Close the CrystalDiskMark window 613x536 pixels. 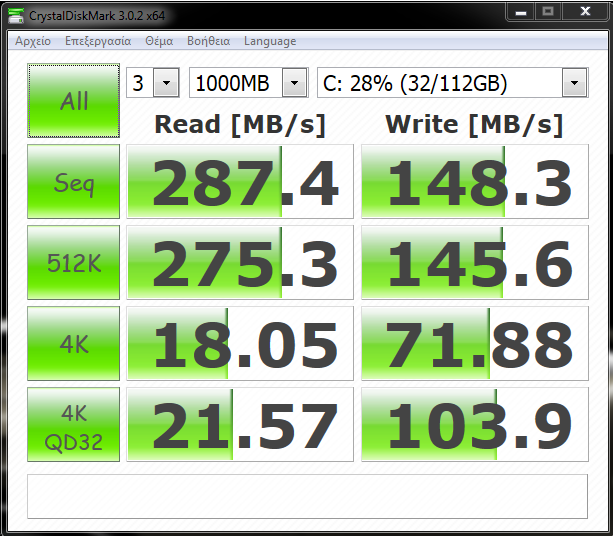pos(585,11)
